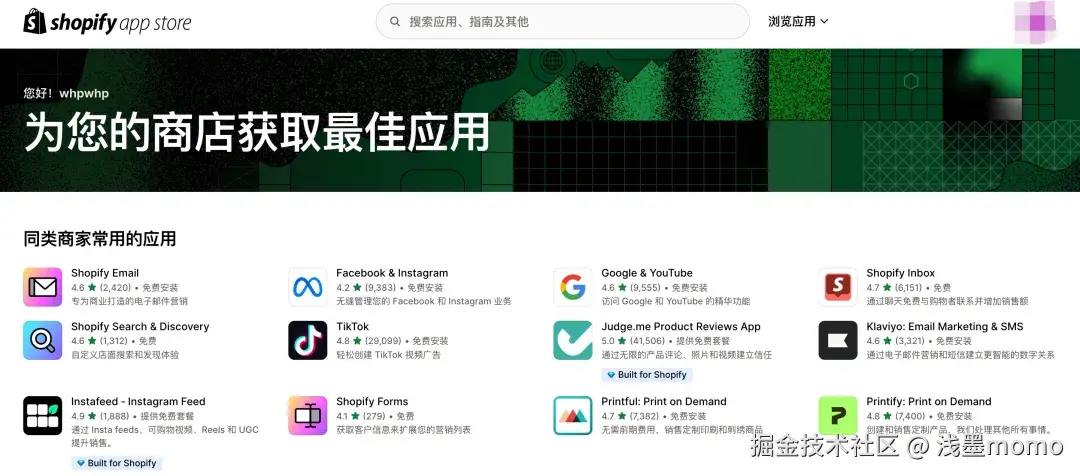Open the user avatar in header
This screenshot has height=476, width=1080.
point(1035,21)
